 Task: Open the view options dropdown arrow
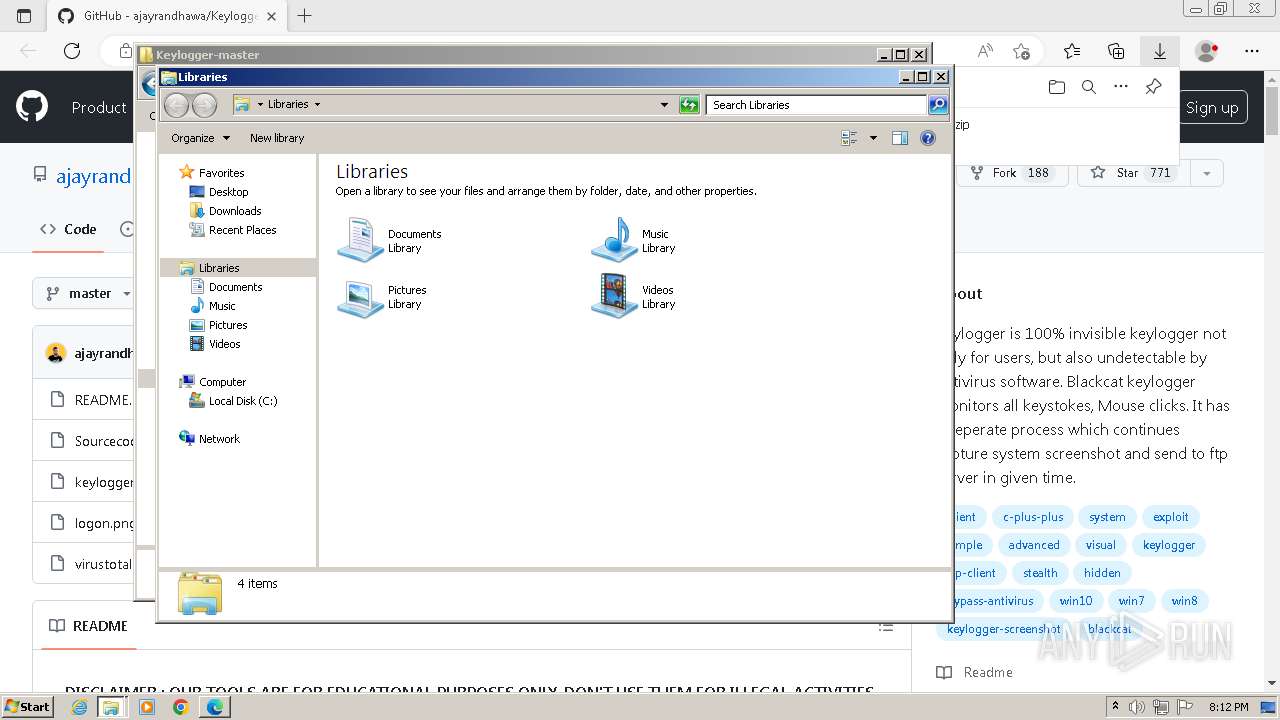pos(873,138)
